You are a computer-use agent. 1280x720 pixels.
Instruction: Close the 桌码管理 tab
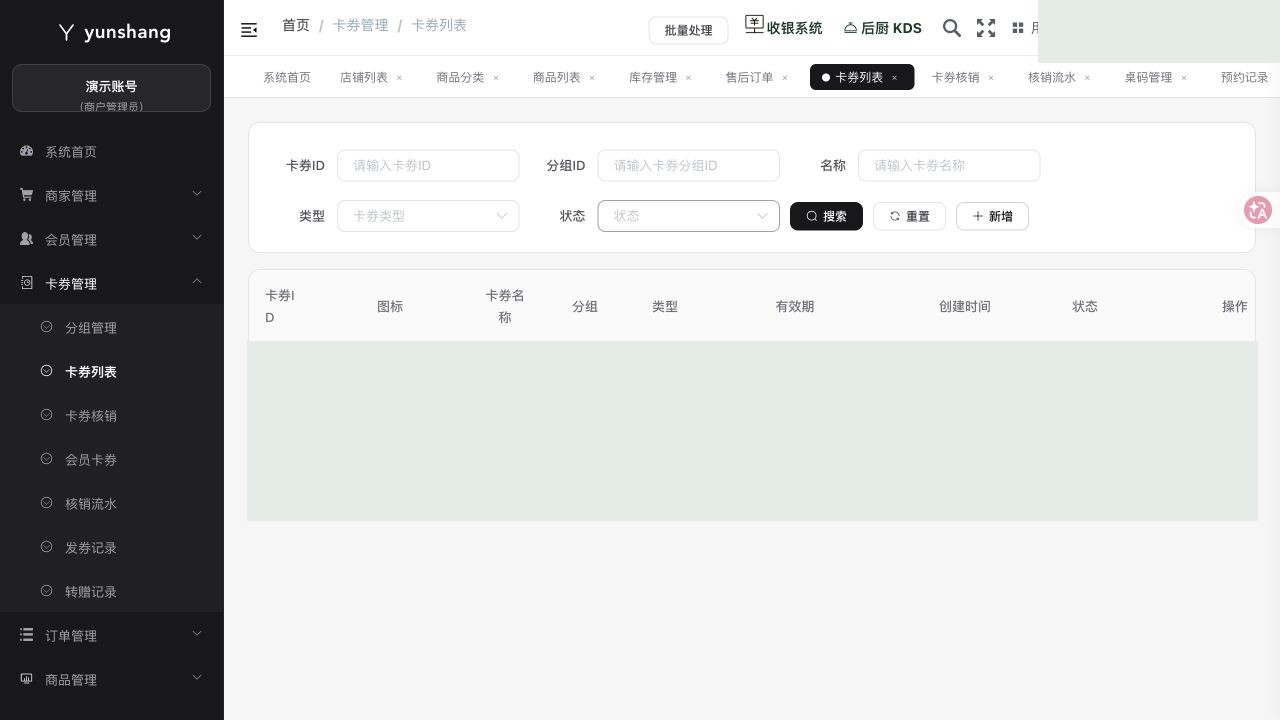(x=1184, y=78)
